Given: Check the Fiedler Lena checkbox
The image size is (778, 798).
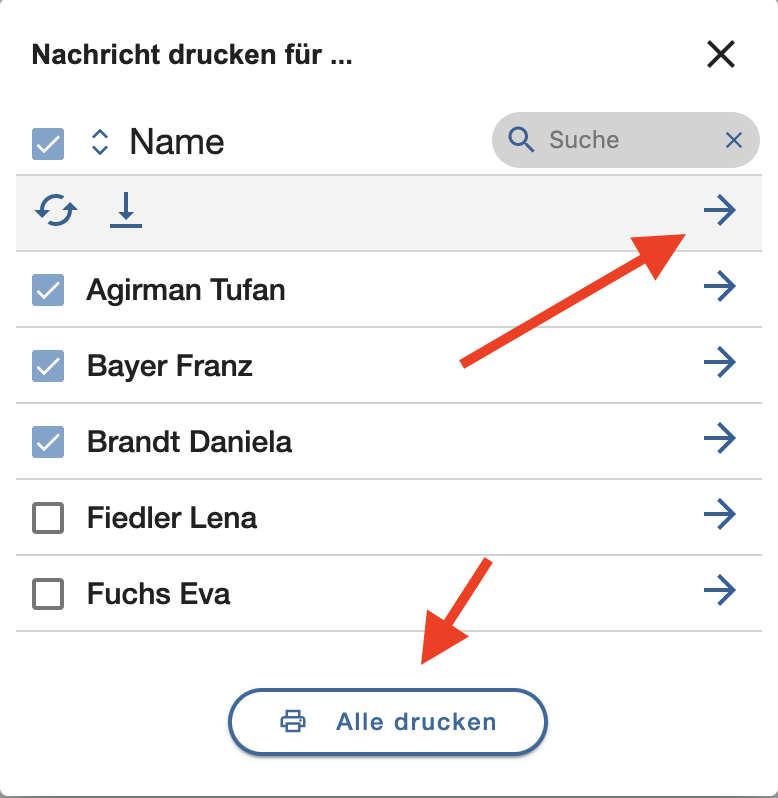Looking at the screenshot, I should 48,518.
